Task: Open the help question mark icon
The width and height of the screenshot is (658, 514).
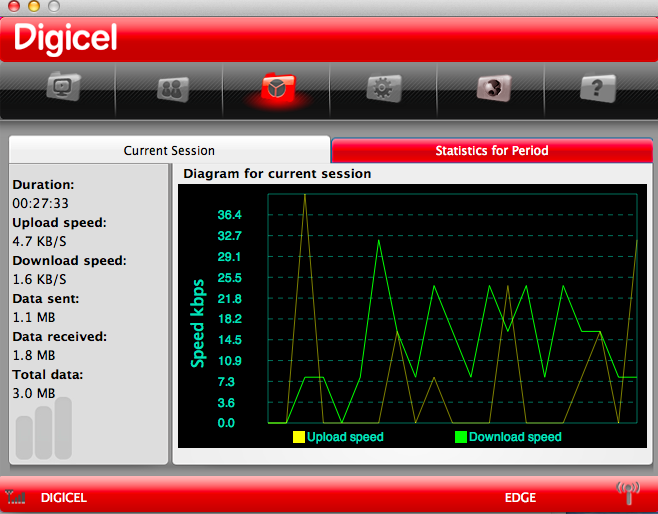Action: click(598, 88)
